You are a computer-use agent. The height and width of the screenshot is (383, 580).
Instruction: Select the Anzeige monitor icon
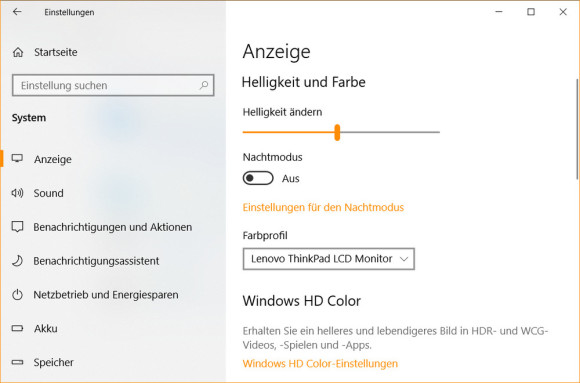17,159
